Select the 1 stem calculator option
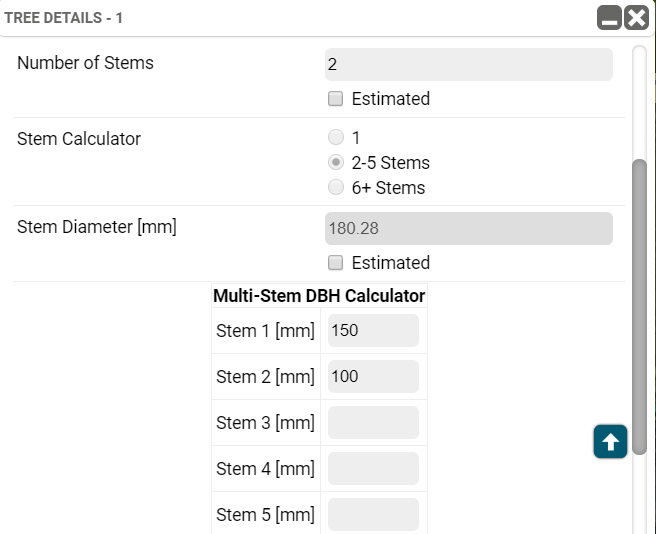Viewport: 656px width, 534px height. [x=336, y=137]
